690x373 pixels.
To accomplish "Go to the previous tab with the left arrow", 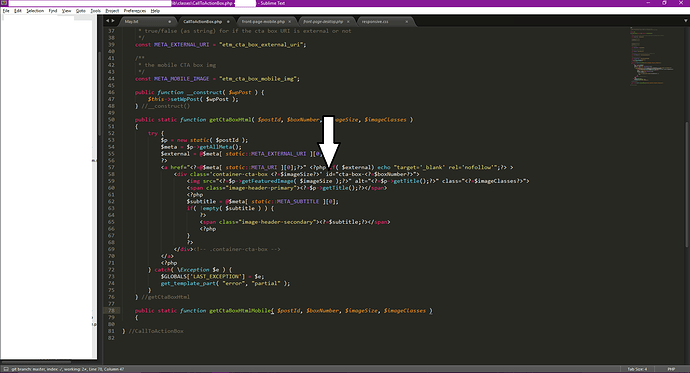I will tap(107, 21).
